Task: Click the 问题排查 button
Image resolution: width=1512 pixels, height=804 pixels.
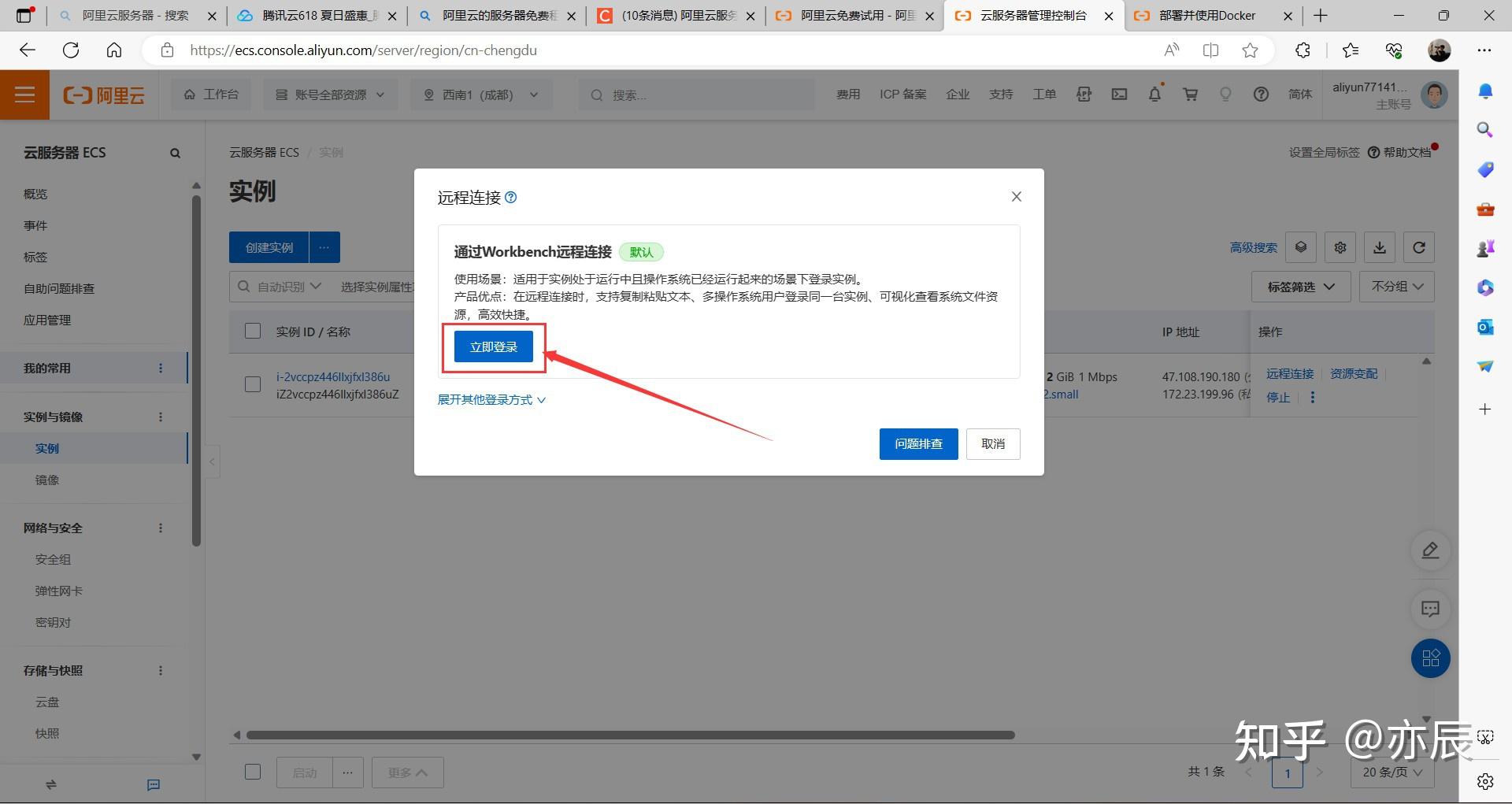Action: coord(918,444)
